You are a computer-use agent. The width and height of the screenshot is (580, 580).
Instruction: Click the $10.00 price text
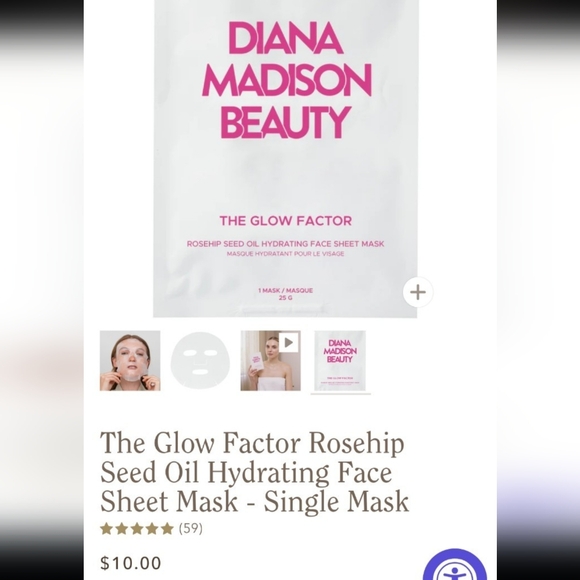(131, 563)
